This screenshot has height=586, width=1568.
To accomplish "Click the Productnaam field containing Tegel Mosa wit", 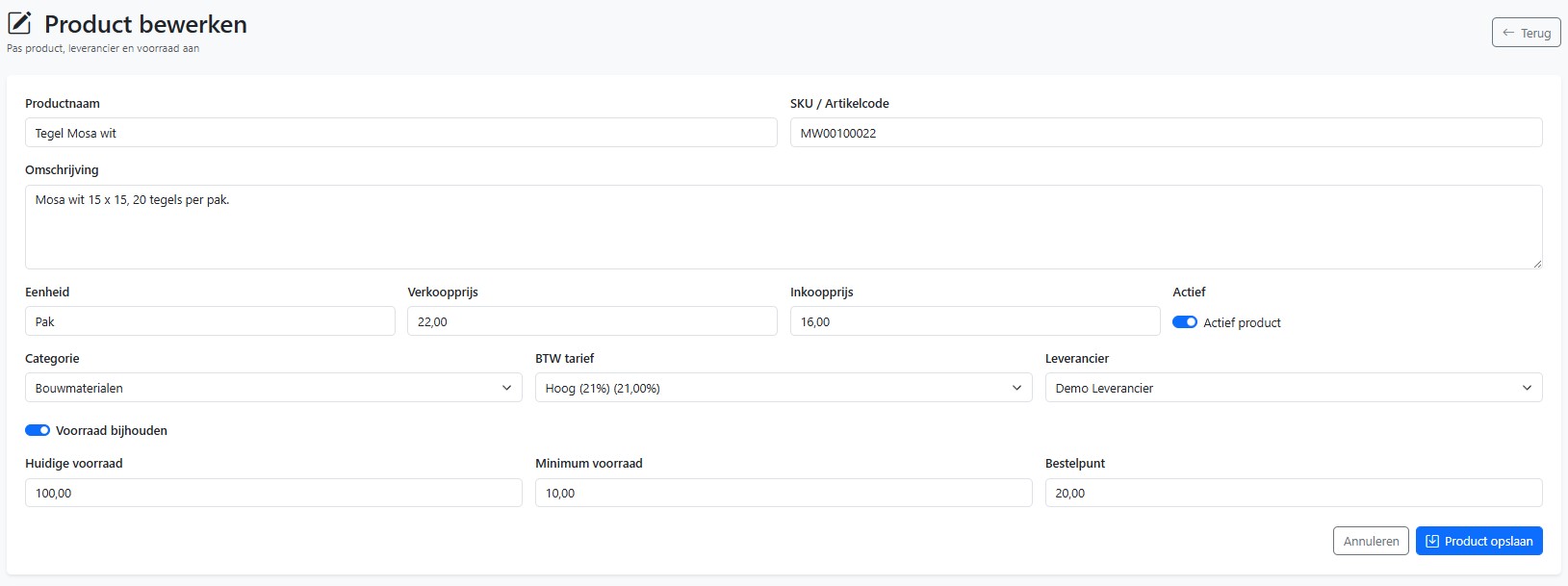I will (400, 133).
